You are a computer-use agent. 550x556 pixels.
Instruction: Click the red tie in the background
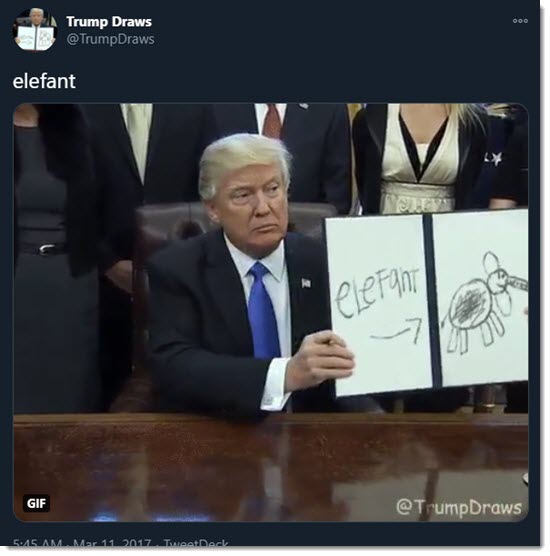(273, 121)
